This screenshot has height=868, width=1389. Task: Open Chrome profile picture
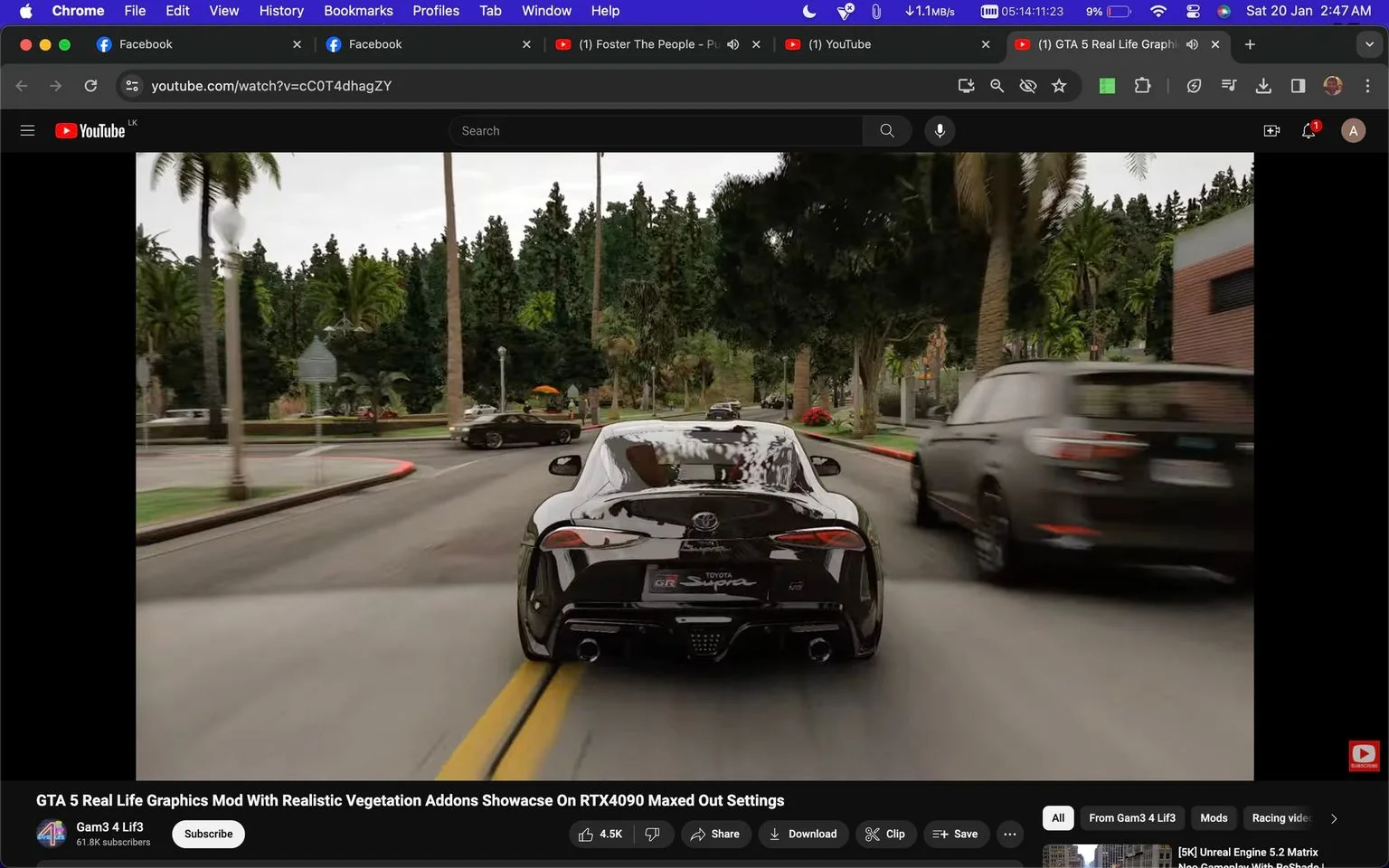click(1333, 86)
